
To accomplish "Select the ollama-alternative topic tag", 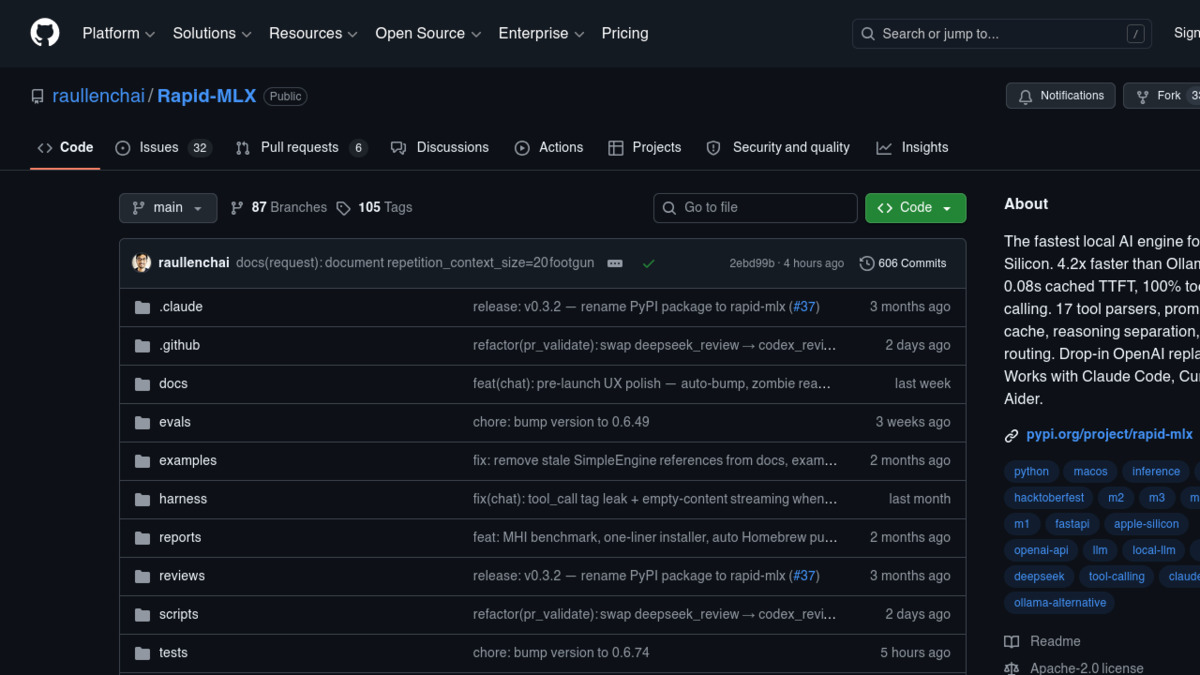I will (x=1060, y=603).
